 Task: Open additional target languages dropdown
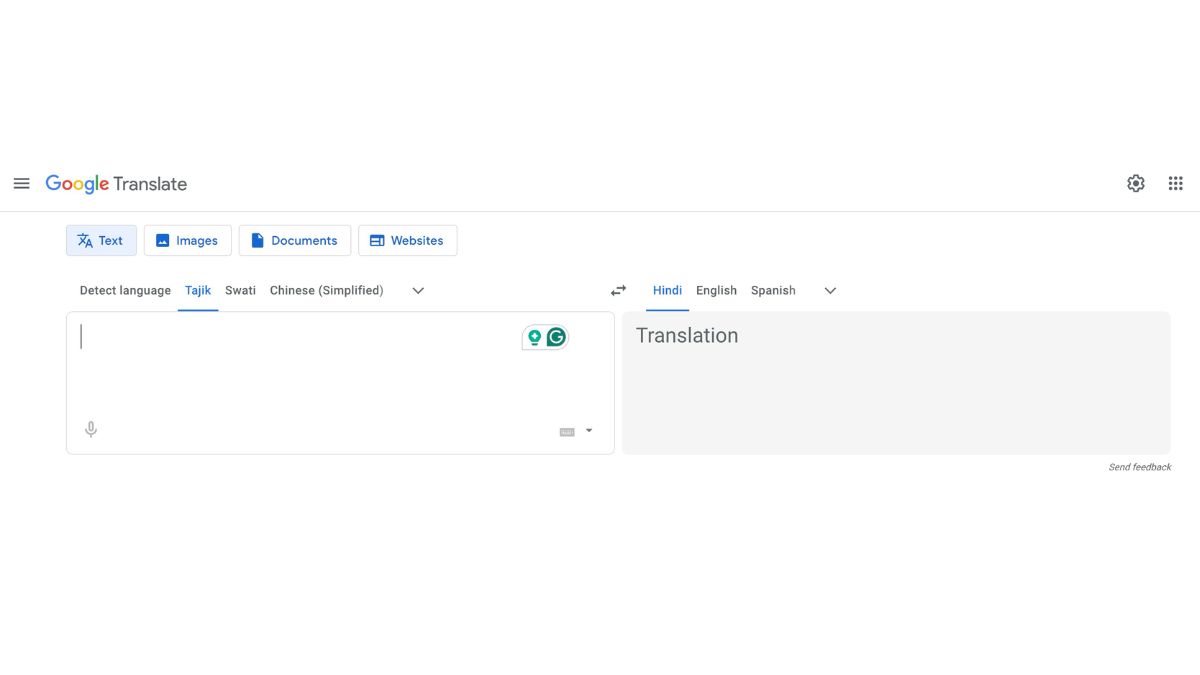pyautogui.click(x=830, y=290)
